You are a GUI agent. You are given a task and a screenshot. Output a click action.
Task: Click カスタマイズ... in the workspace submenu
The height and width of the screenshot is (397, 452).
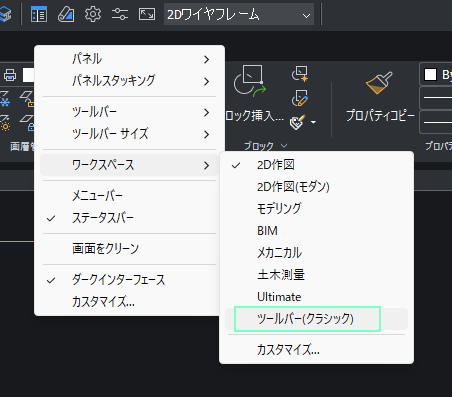pos(316,350)
